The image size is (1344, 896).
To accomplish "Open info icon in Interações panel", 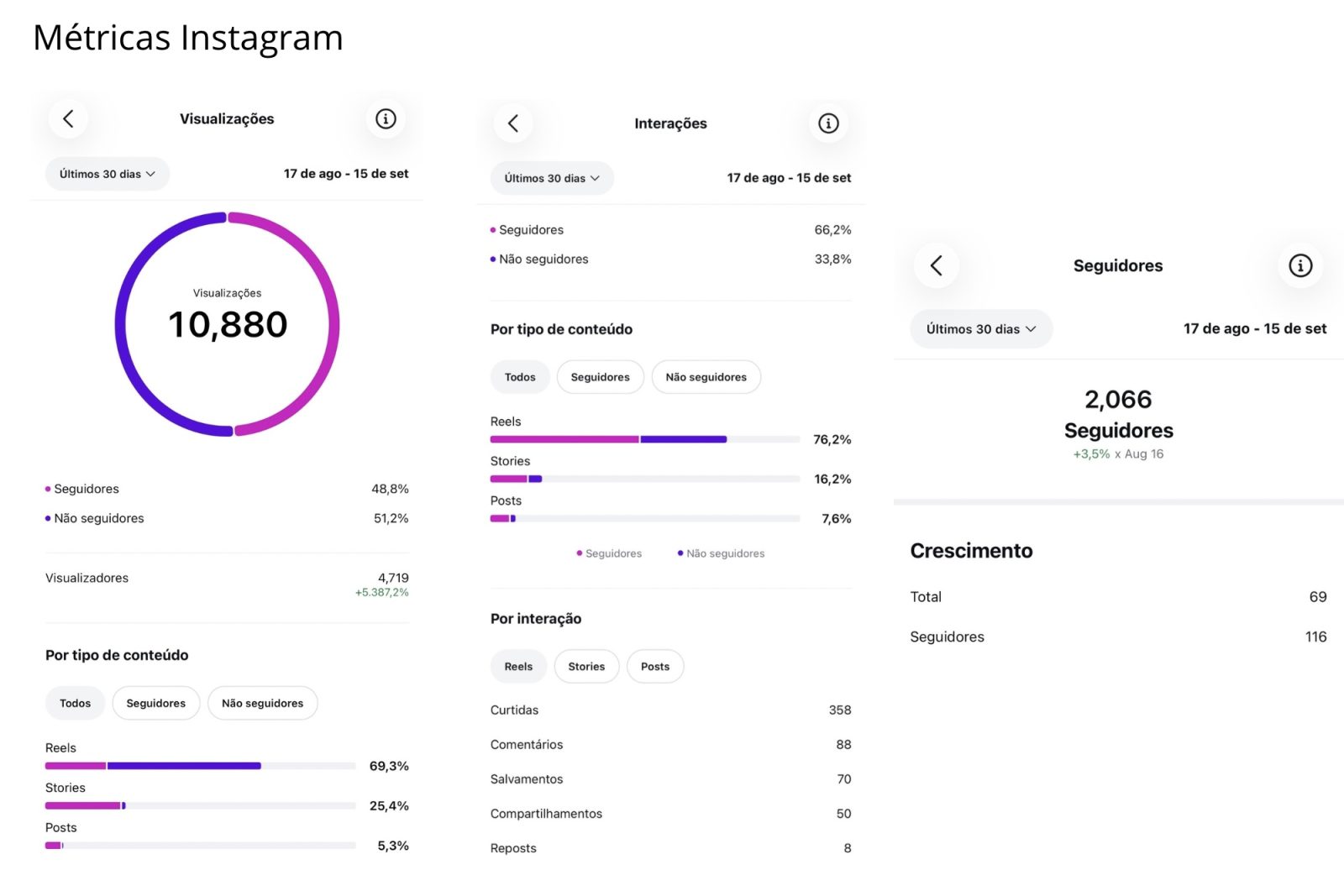I will [828, 123].
